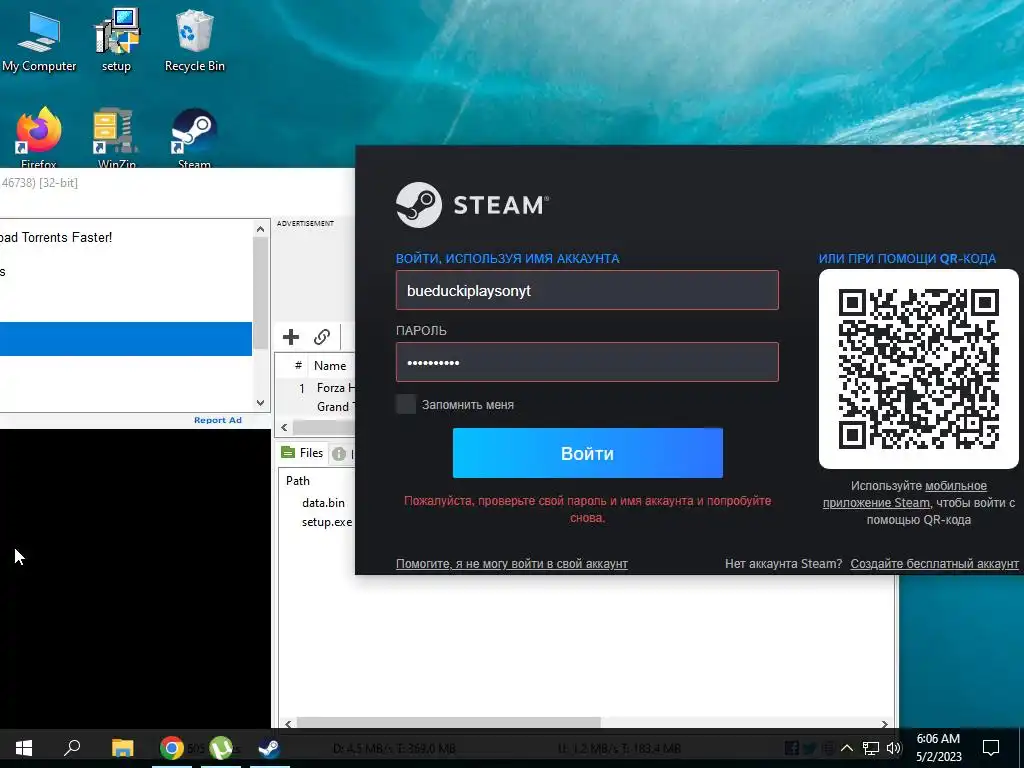The height and width of the screenshot is (768, 1024).
Task: Click 'Torrents Faster!' ad text
Action: point(67,238)
